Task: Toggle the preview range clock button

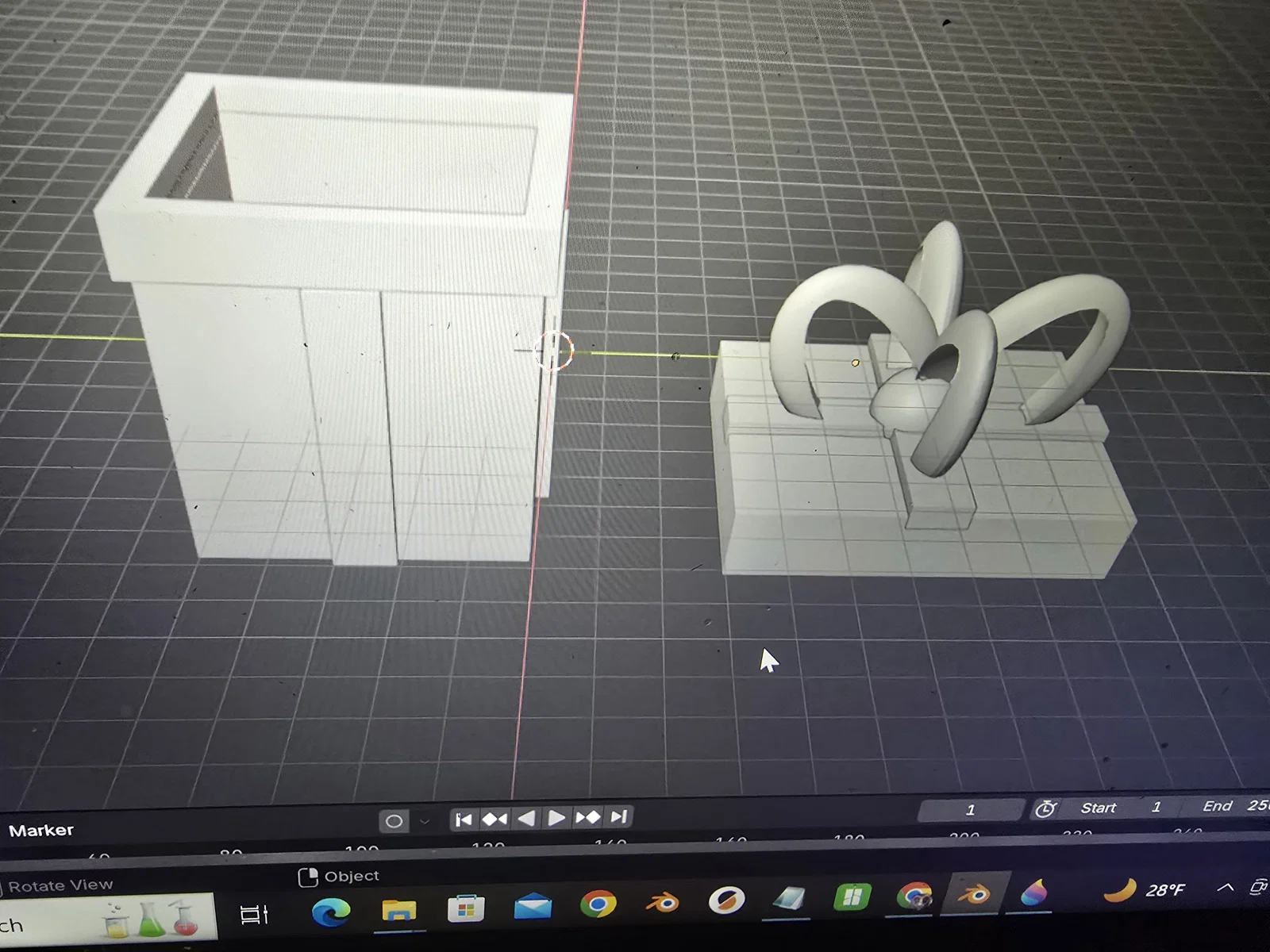Action: (x=1045, y=808)
